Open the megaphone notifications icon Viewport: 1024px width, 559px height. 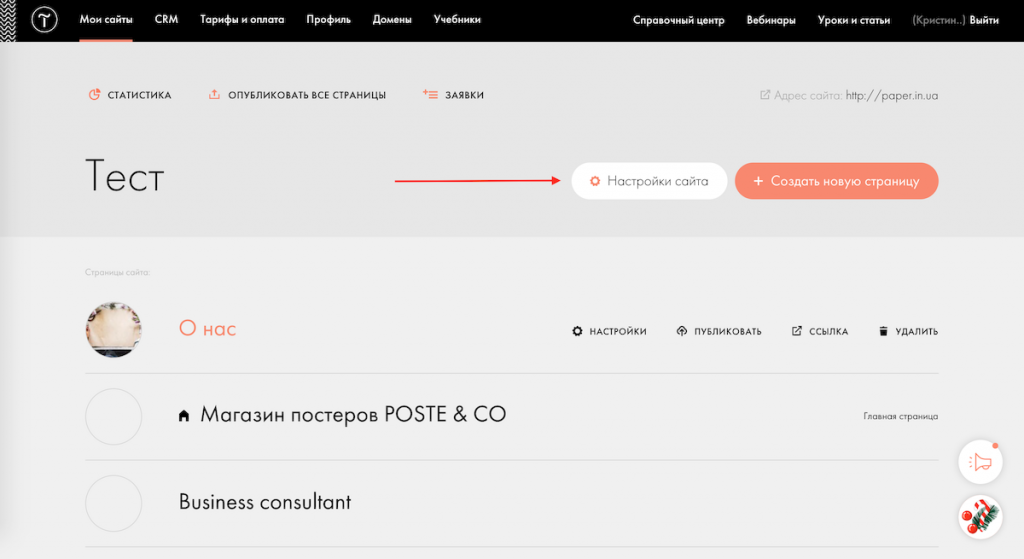point(980,462)
